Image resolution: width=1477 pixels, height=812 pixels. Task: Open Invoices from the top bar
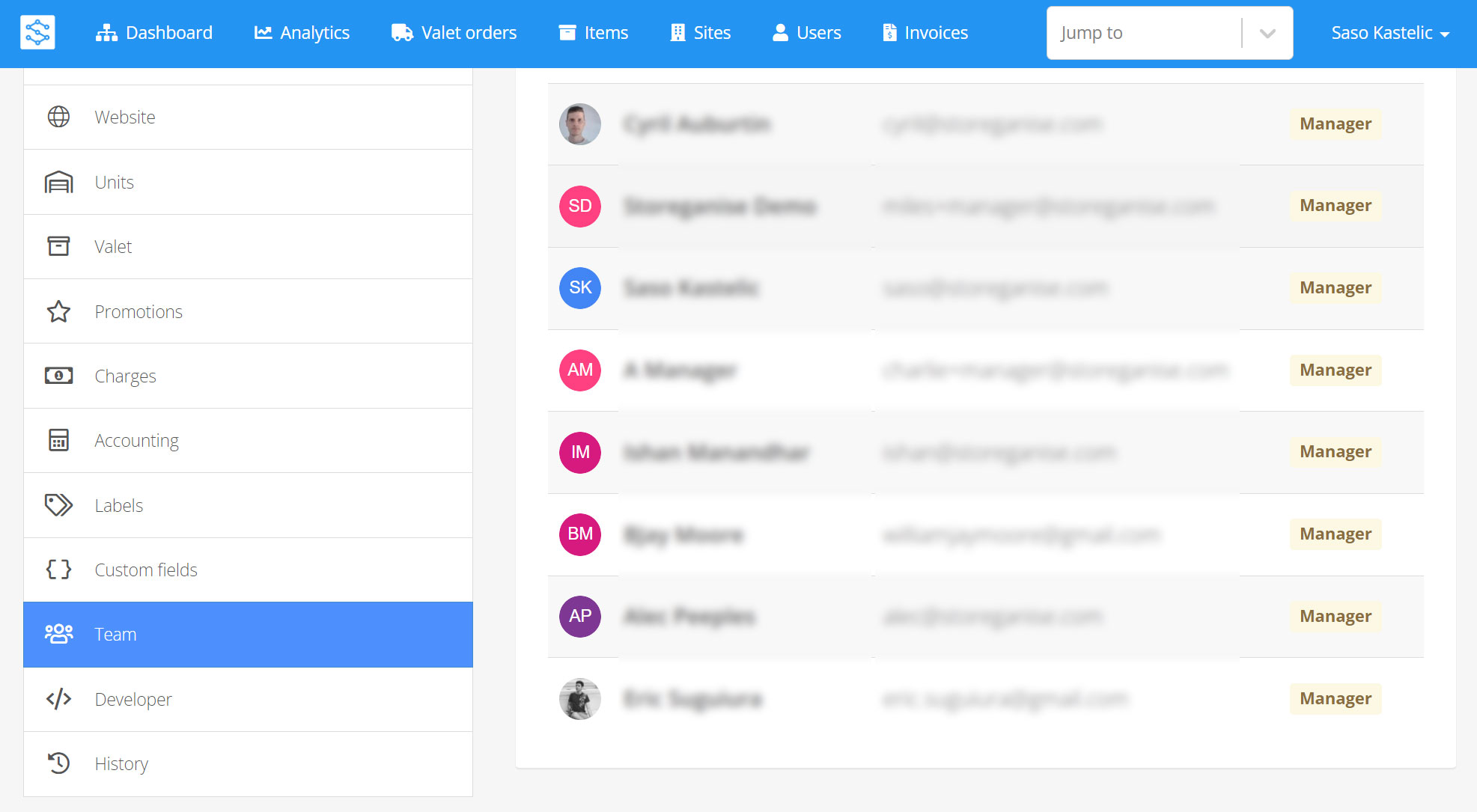point(925,33)
